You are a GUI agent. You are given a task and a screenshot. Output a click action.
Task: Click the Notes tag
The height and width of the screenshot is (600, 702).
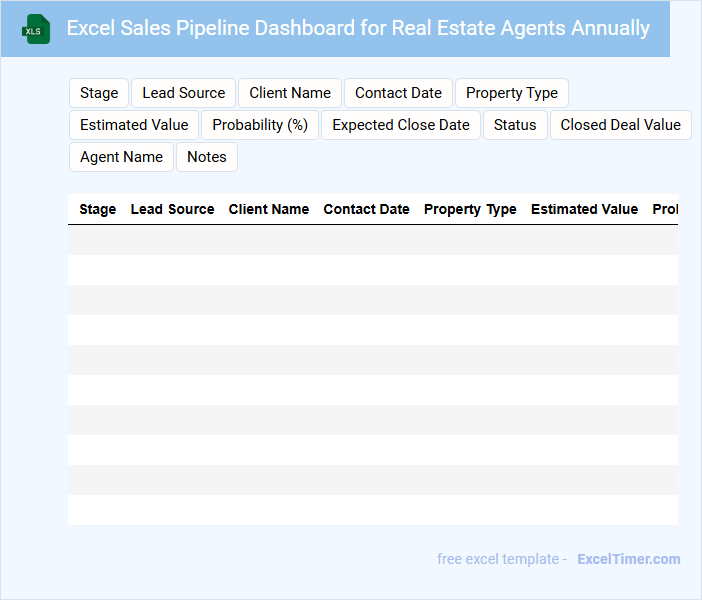pos(207,157)
